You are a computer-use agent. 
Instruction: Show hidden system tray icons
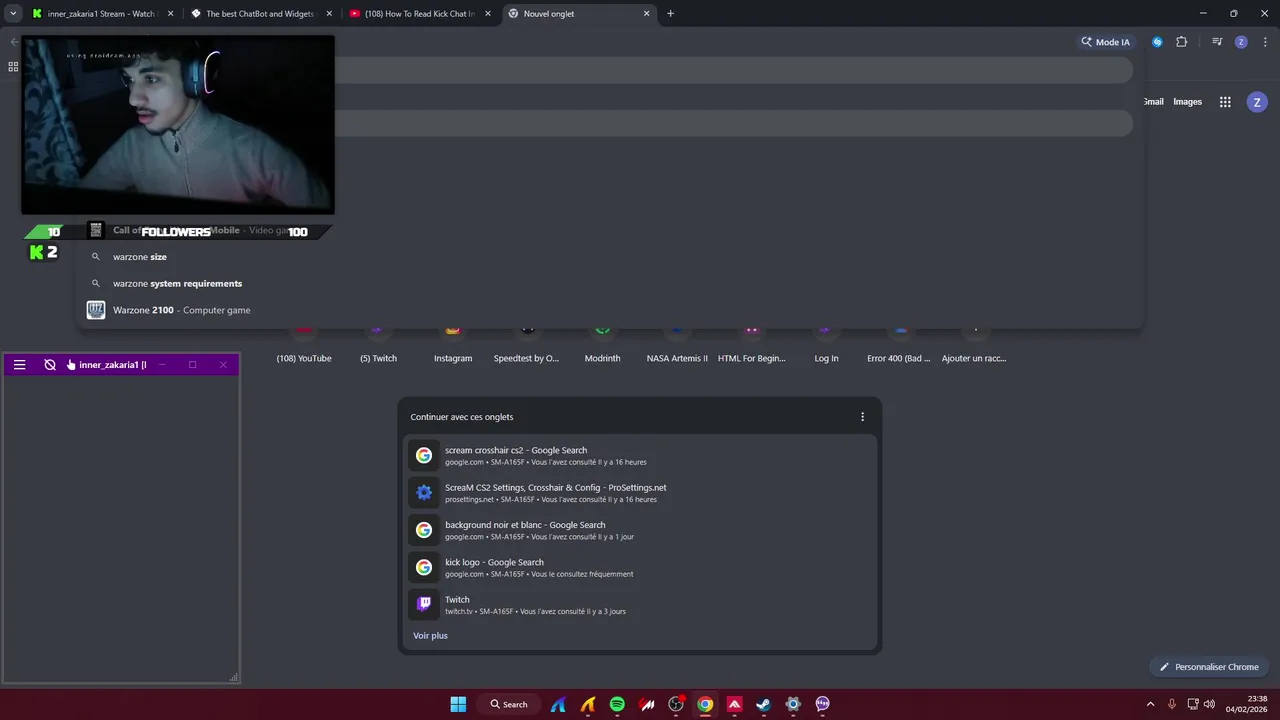tap(1150, 704)
